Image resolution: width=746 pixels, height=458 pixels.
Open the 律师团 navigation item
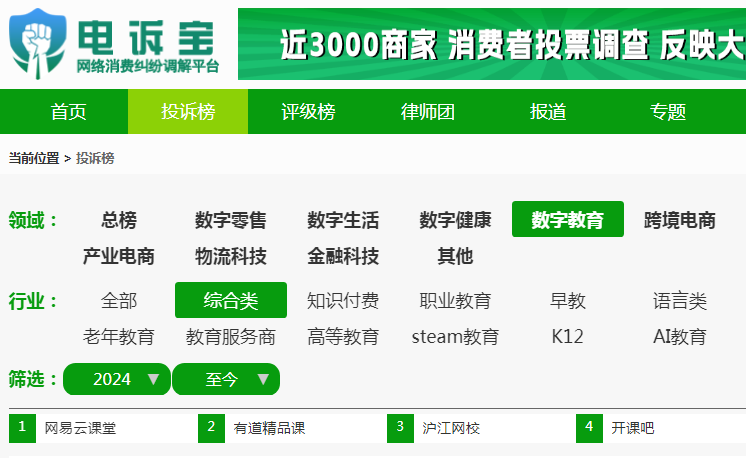pyautogui.click(x=428, y=112)
